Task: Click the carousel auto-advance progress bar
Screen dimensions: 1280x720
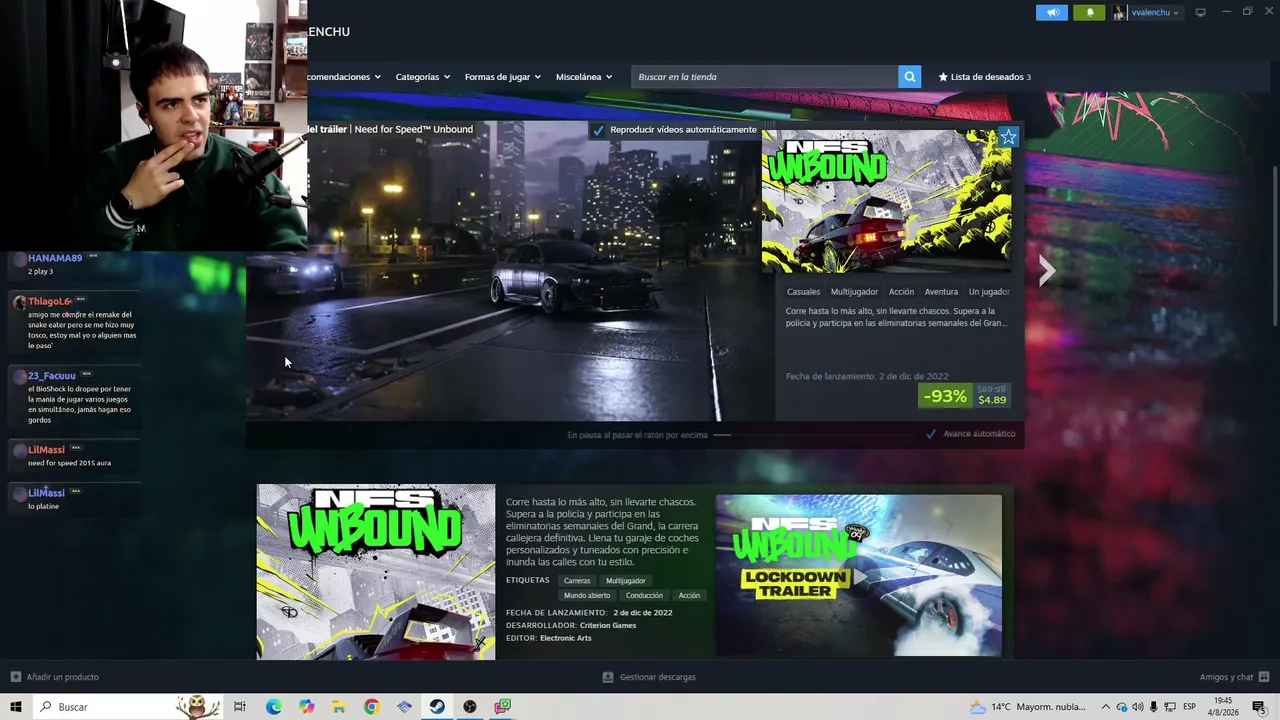Action: (722, 435)
